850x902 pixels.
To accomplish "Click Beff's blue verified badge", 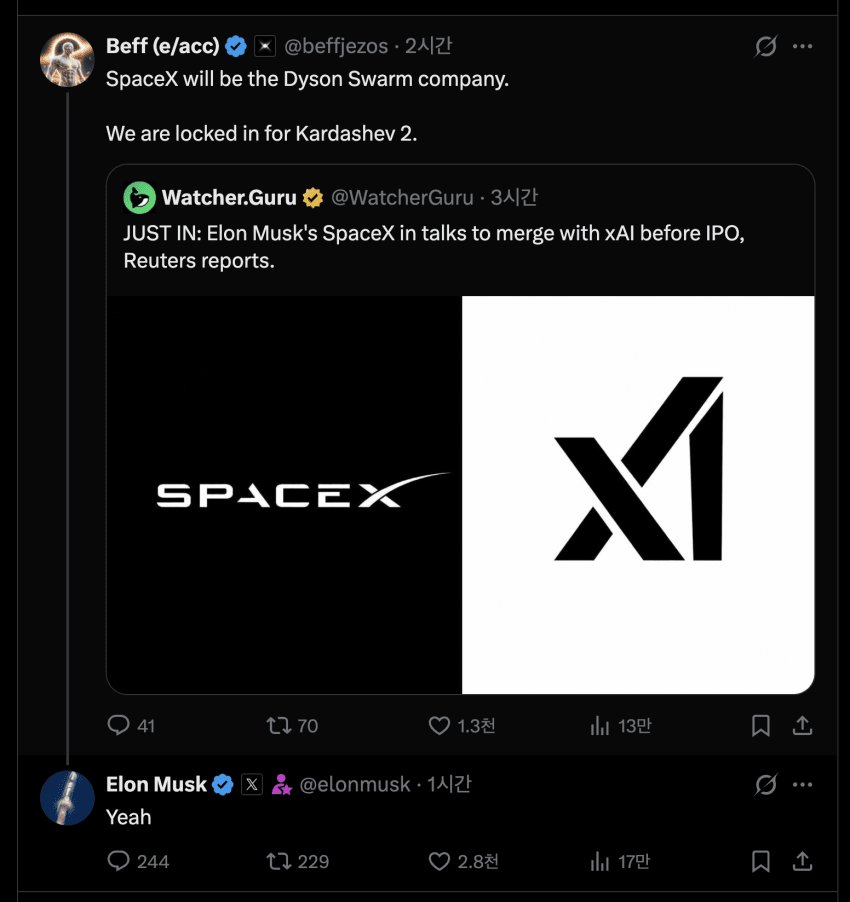I will tap(236, 45).
